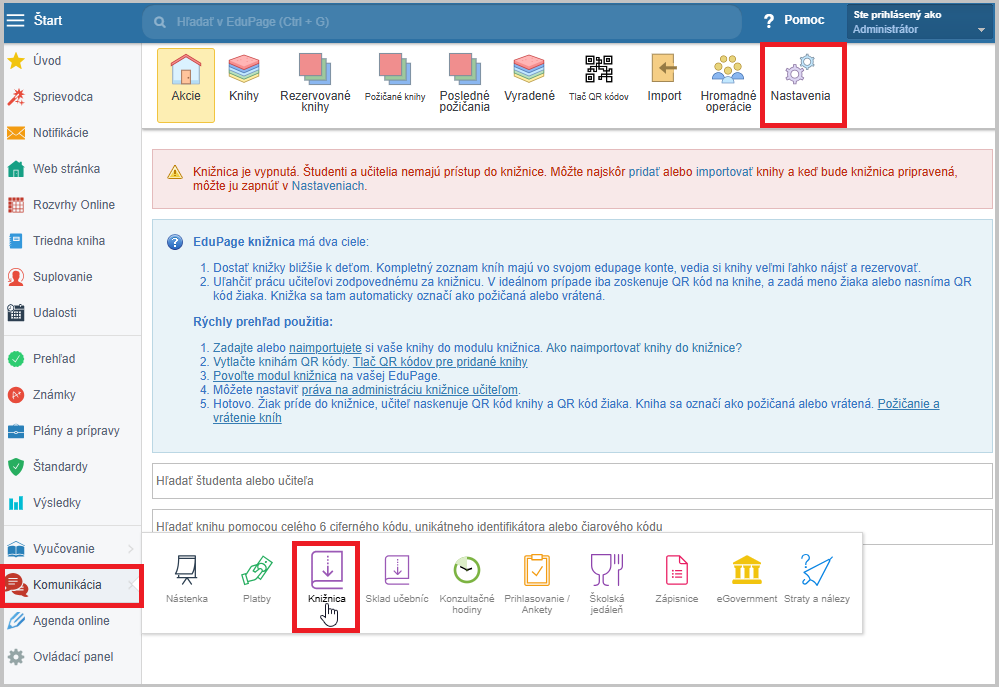Screen dimensions: 999x687
Task: Open Straty a nálezy lost and found
Action: pos(817,579)
